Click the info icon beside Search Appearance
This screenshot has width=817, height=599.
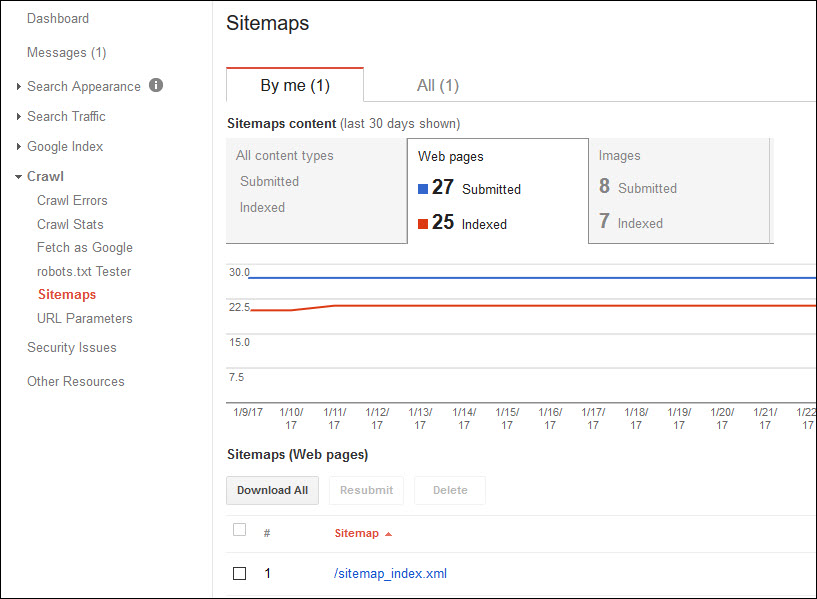(x=156, y=86)
